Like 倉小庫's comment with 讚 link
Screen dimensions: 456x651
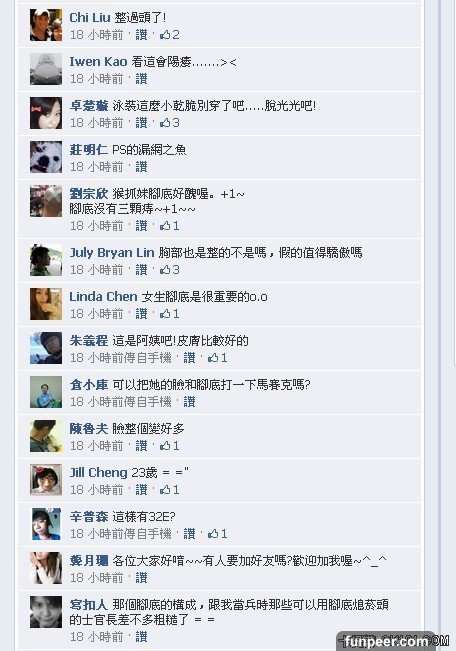189,402
